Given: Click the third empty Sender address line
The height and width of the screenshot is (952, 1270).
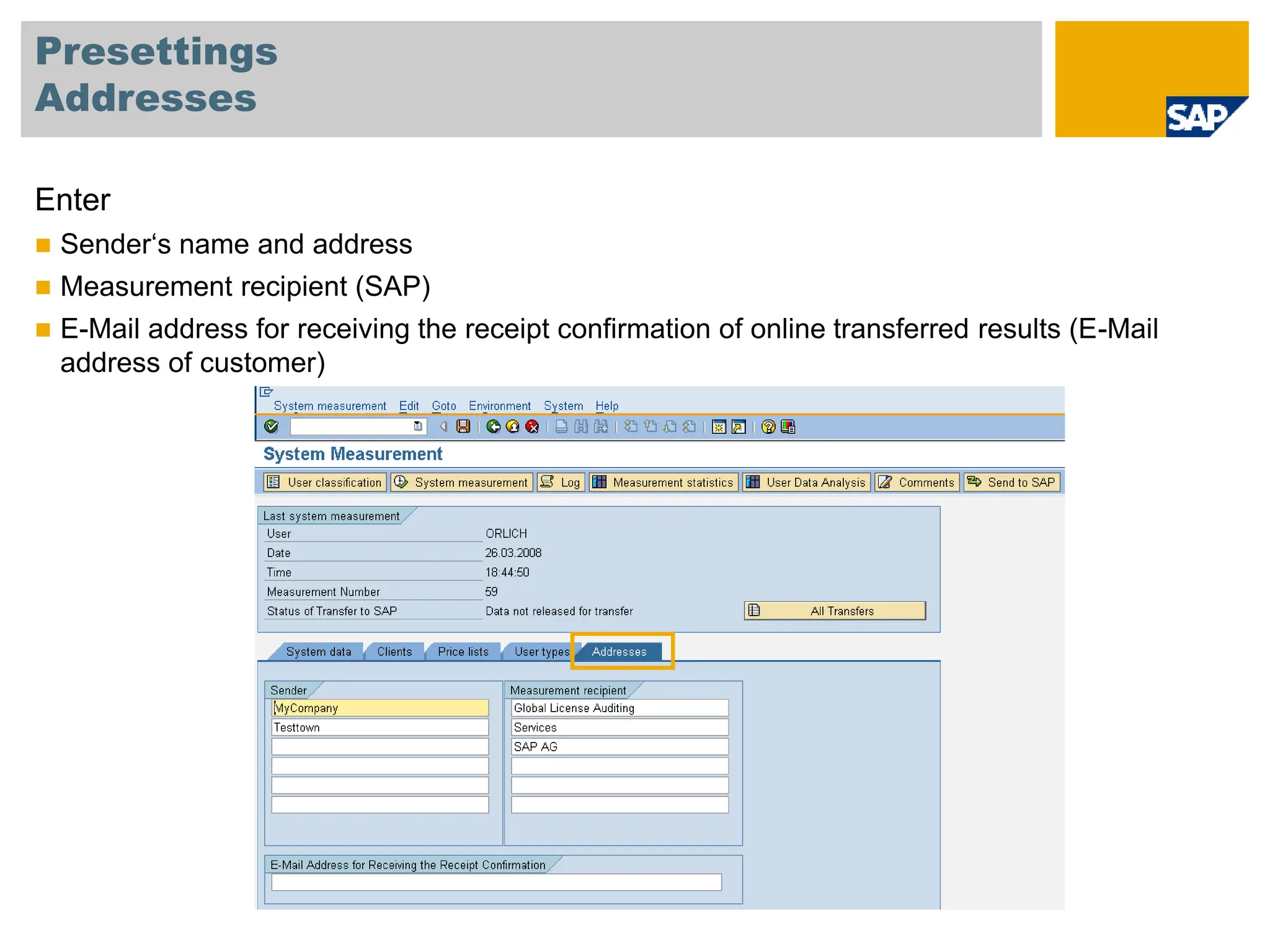Looking at the screenshot, I should tap(380, 746).
